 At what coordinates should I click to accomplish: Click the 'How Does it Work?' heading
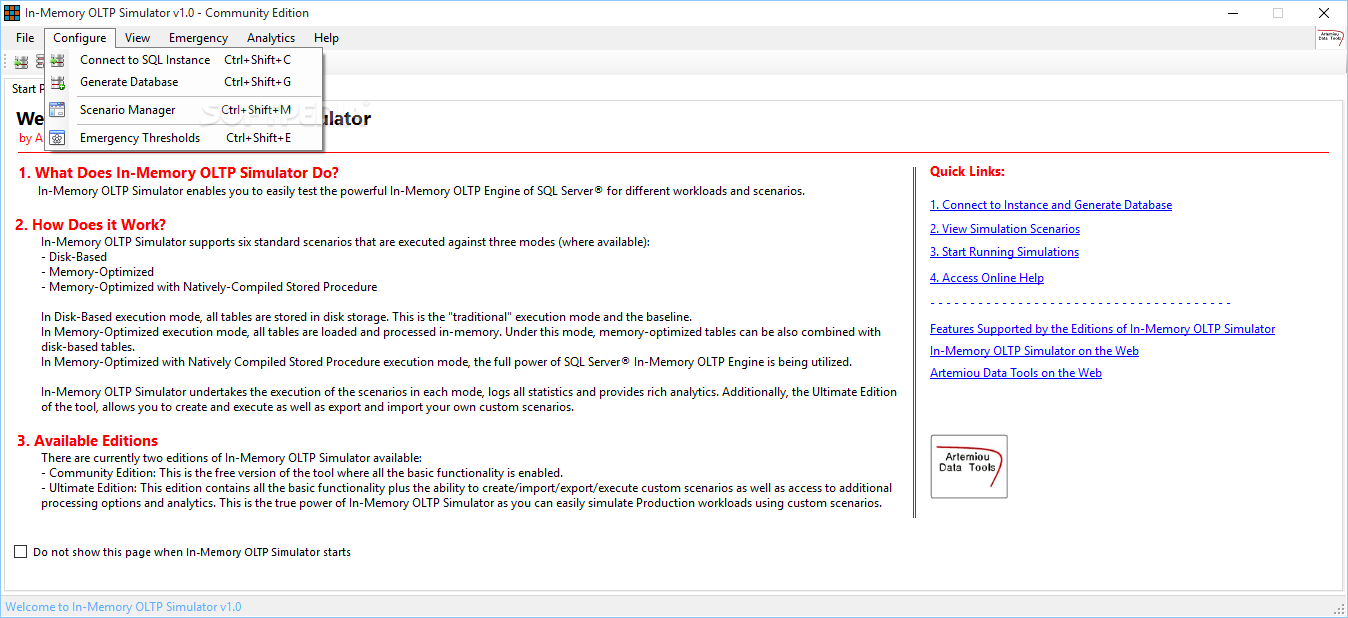90,225
